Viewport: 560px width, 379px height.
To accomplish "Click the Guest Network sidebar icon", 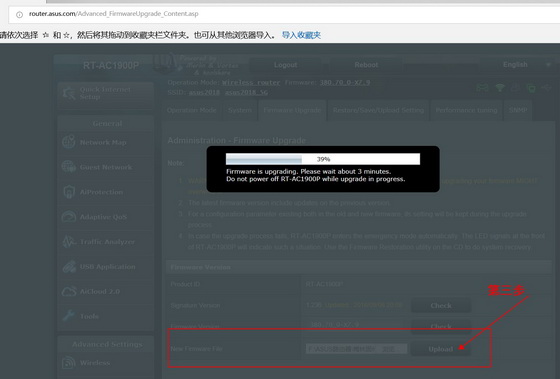I will pos(69,166).
